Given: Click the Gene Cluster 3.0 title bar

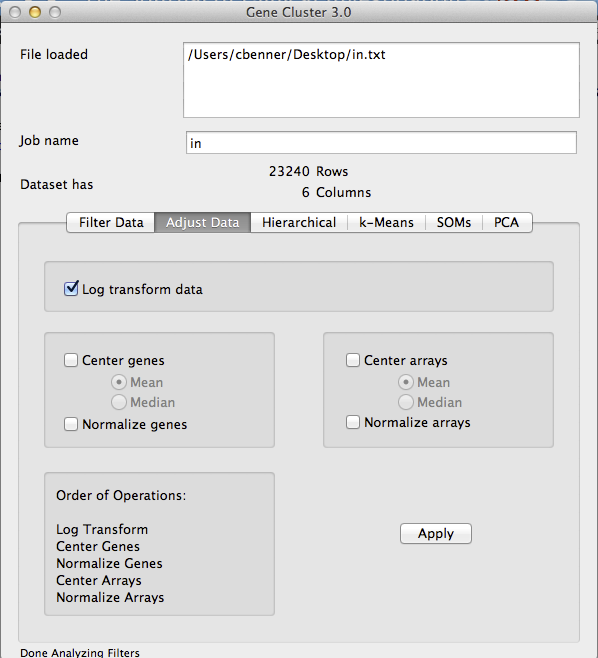Looking at the screenshot, I should (x=298, y=12).
